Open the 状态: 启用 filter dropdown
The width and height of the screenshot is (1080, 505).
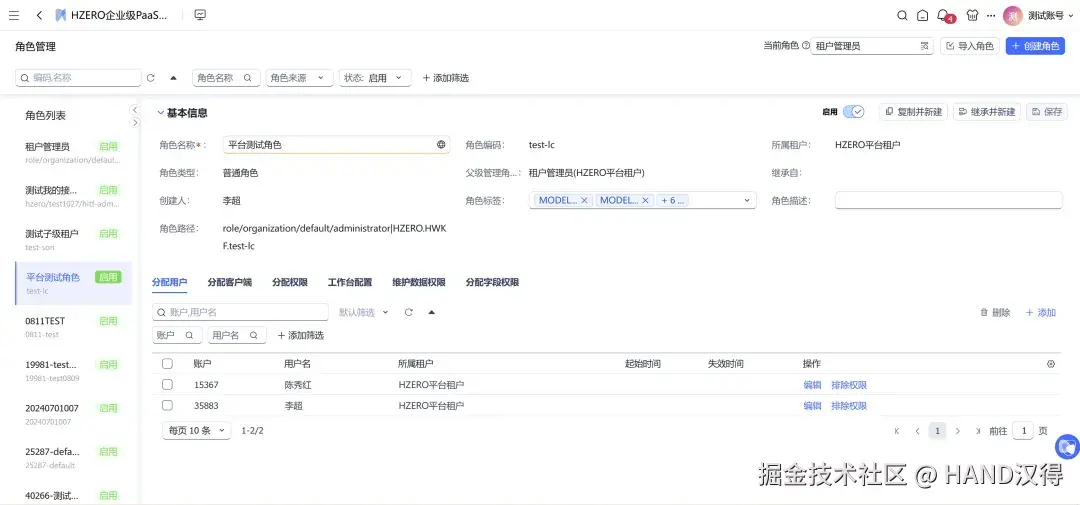375,78
